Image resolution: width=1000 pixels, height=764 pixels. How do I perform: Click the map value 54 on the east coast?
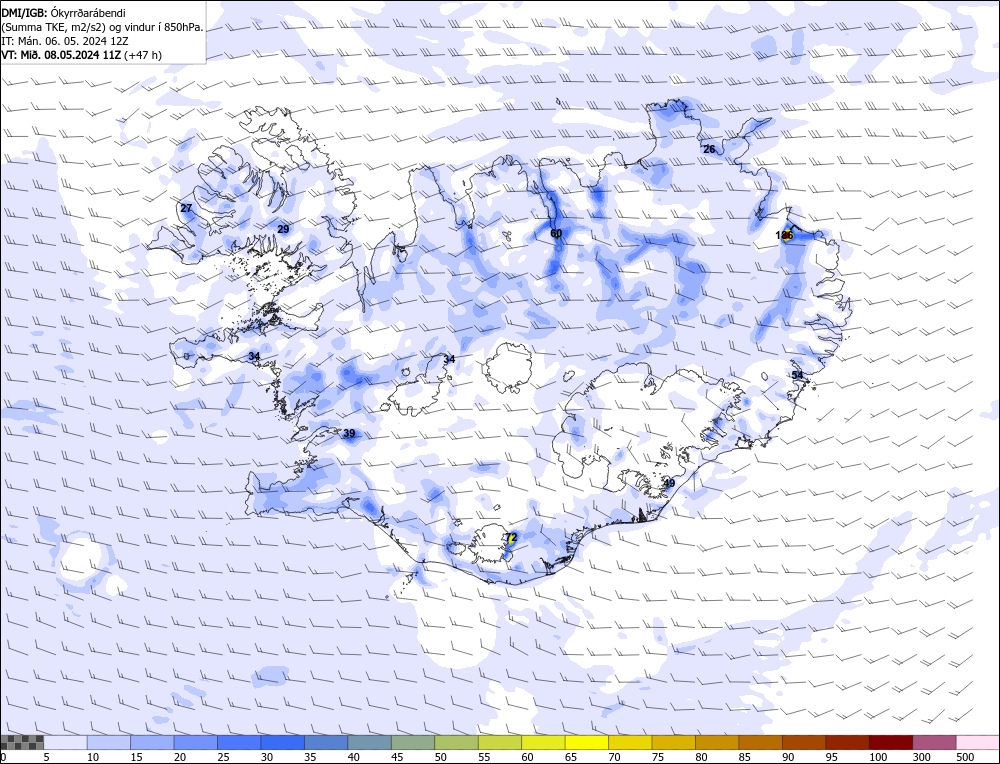[797, 375]
